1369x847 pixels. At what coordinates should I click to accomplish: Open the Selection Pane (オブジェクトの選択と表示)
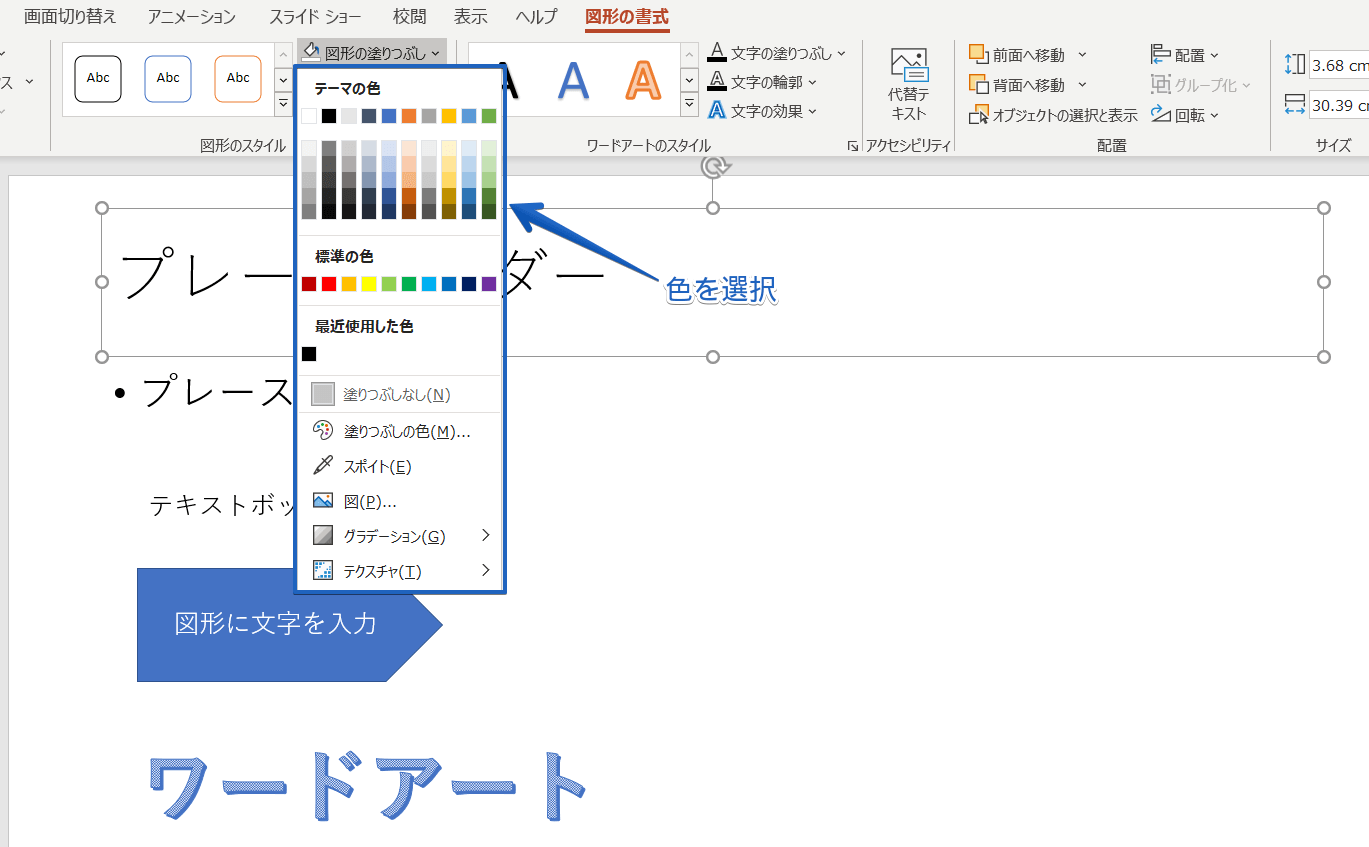[1053, 115]
